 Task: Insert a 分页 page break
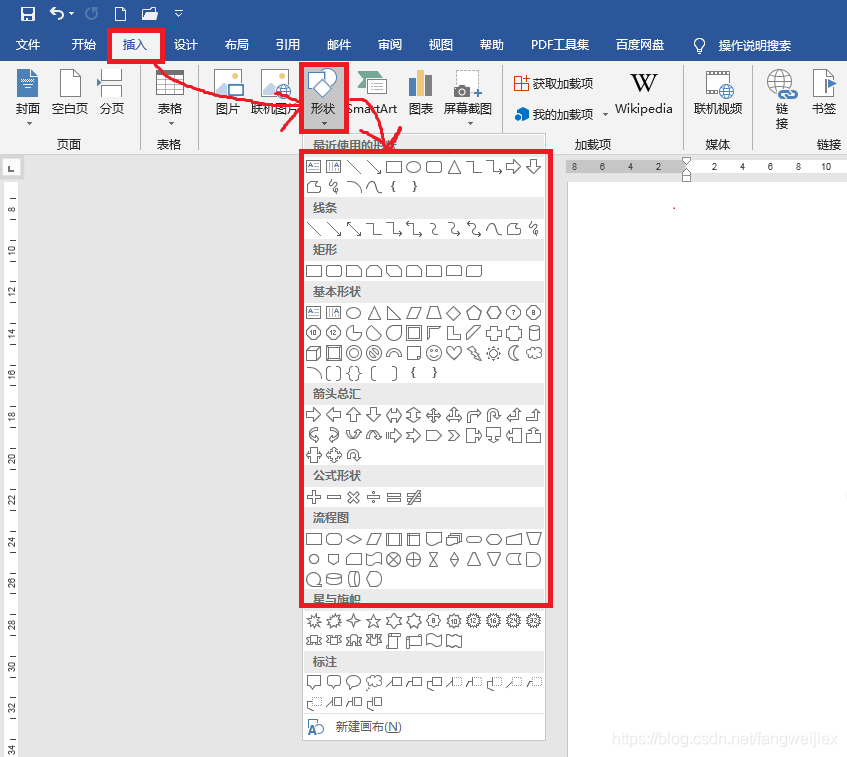[x=111, y=92]
